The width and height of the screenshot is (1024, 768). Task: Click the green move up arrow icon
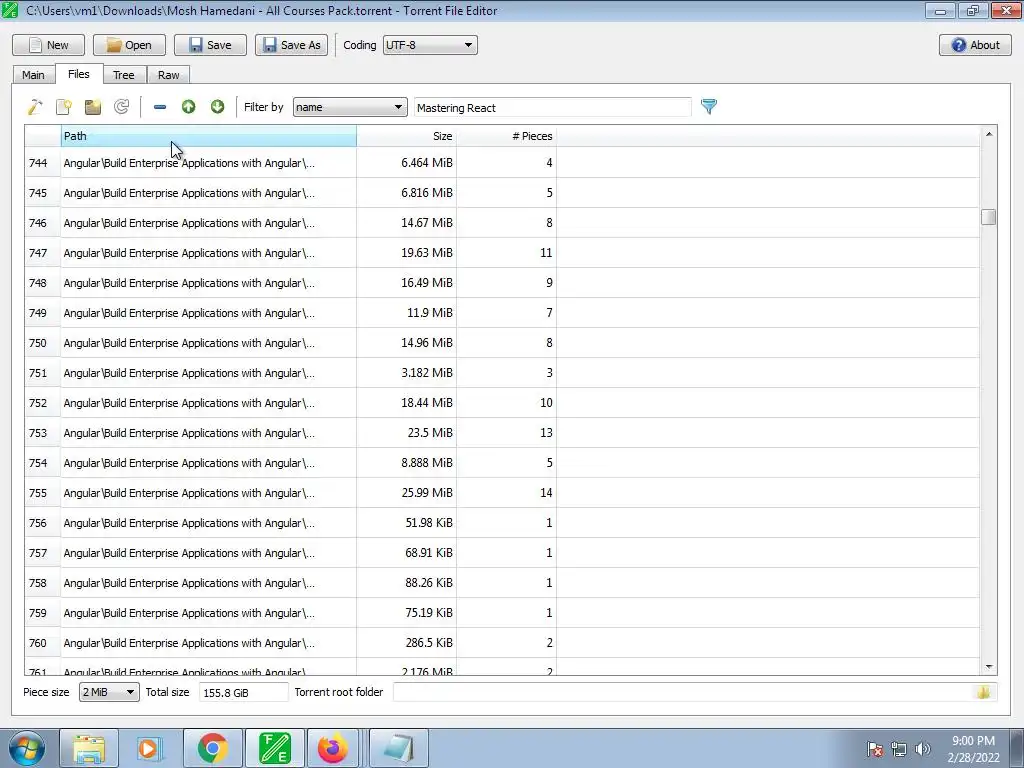pyautogui.click(x=189, y=107)
